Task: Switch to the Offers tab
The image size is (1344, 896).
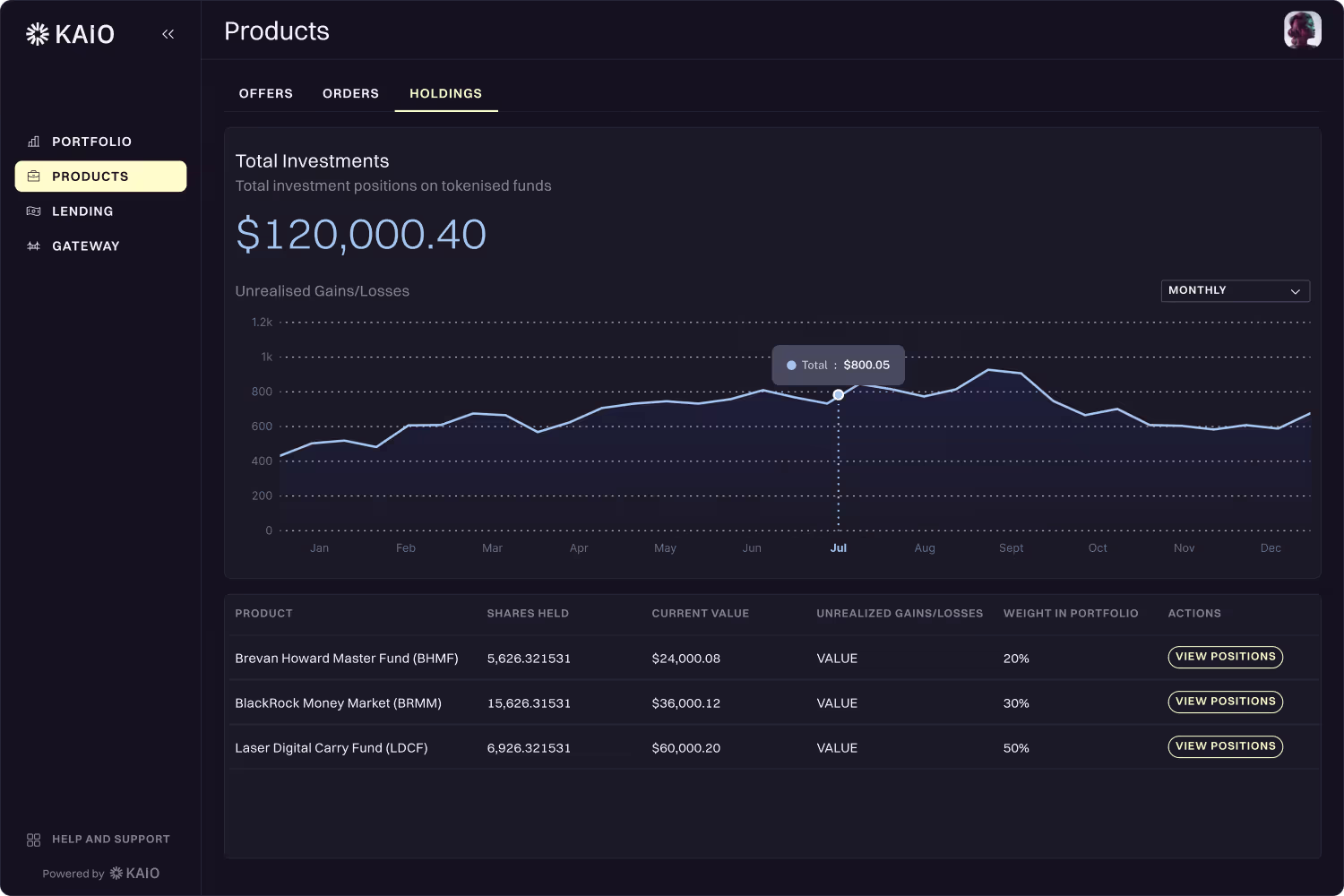Action: pyautogui.click(x=266, y=93)
